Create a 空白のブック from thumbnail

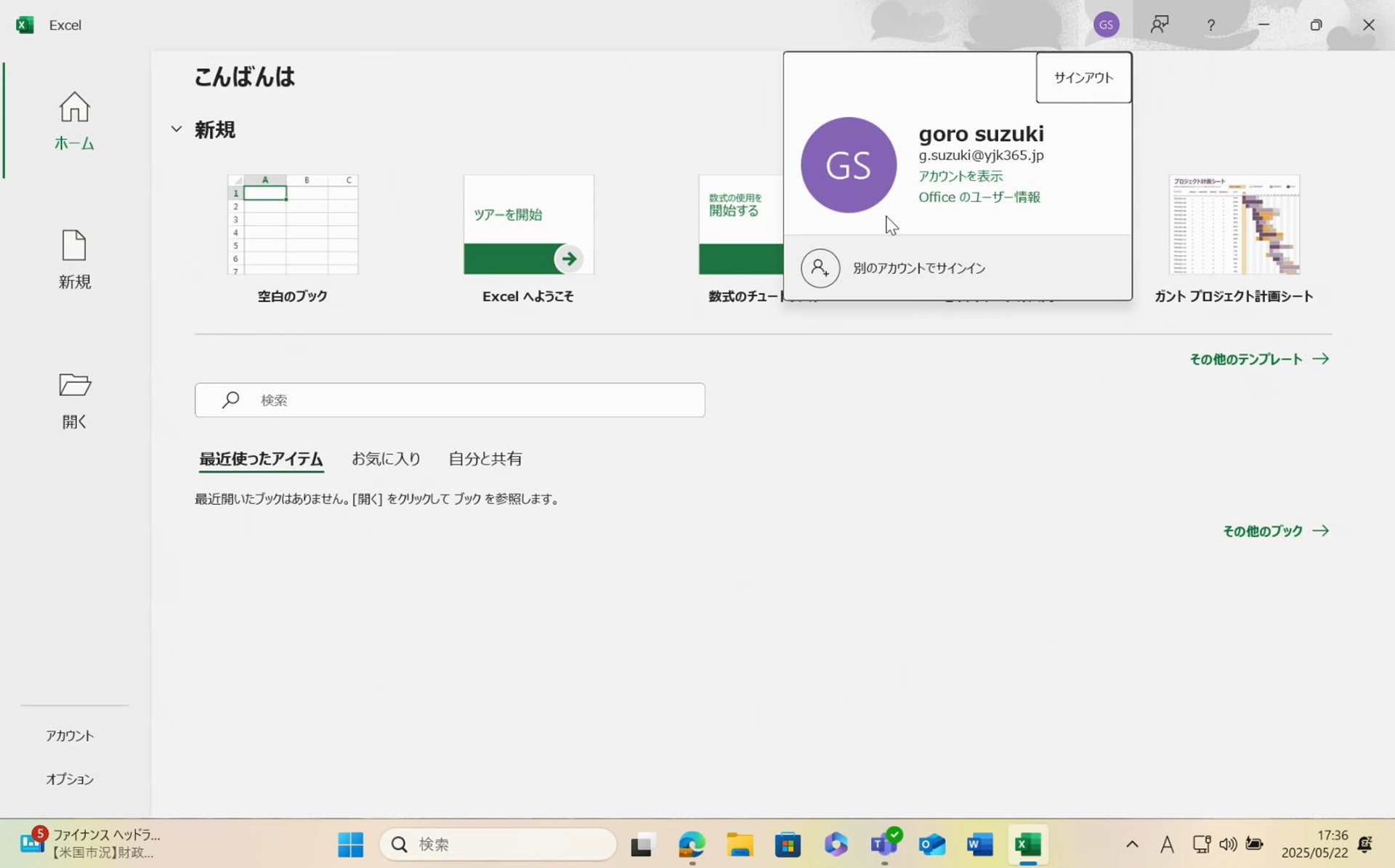click(x=293, y=224)
